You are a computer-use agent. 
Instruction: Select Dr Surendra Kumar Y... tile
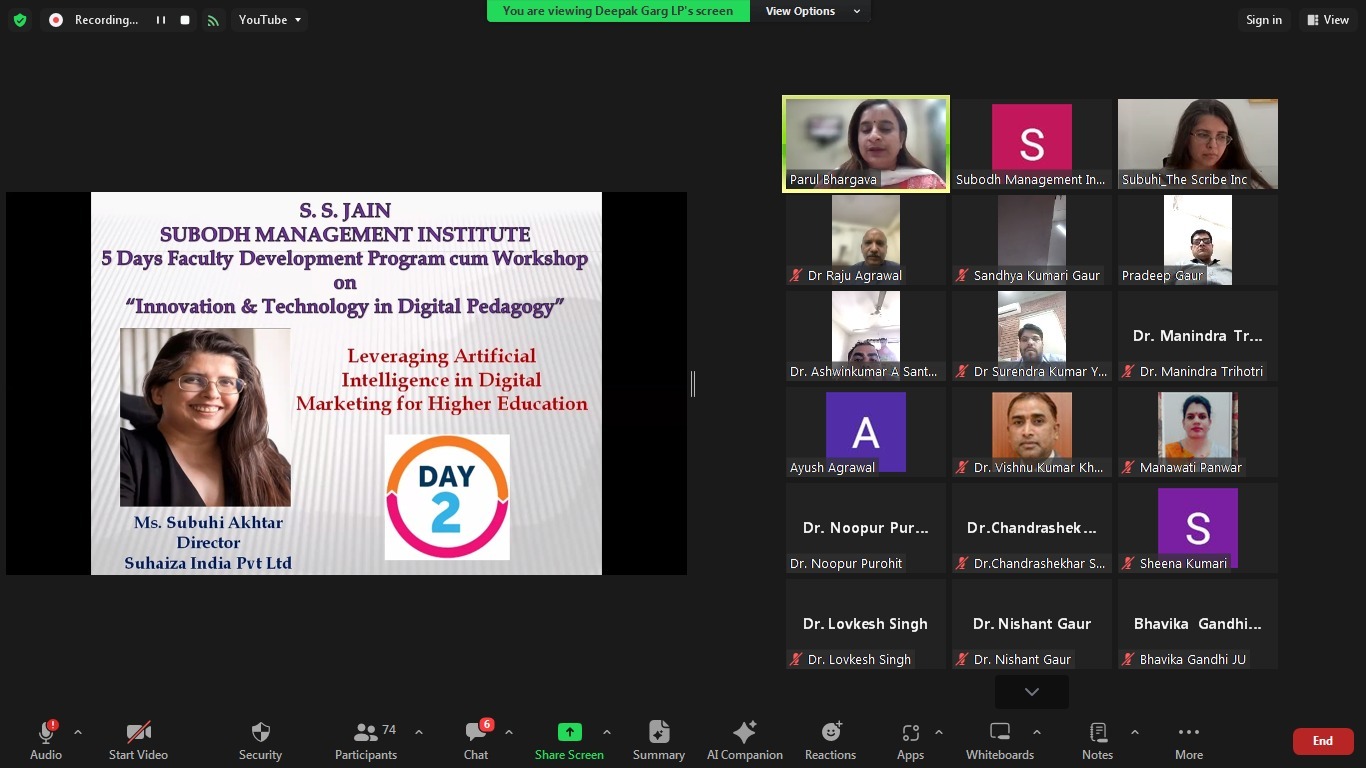(x=1032, y=336)
